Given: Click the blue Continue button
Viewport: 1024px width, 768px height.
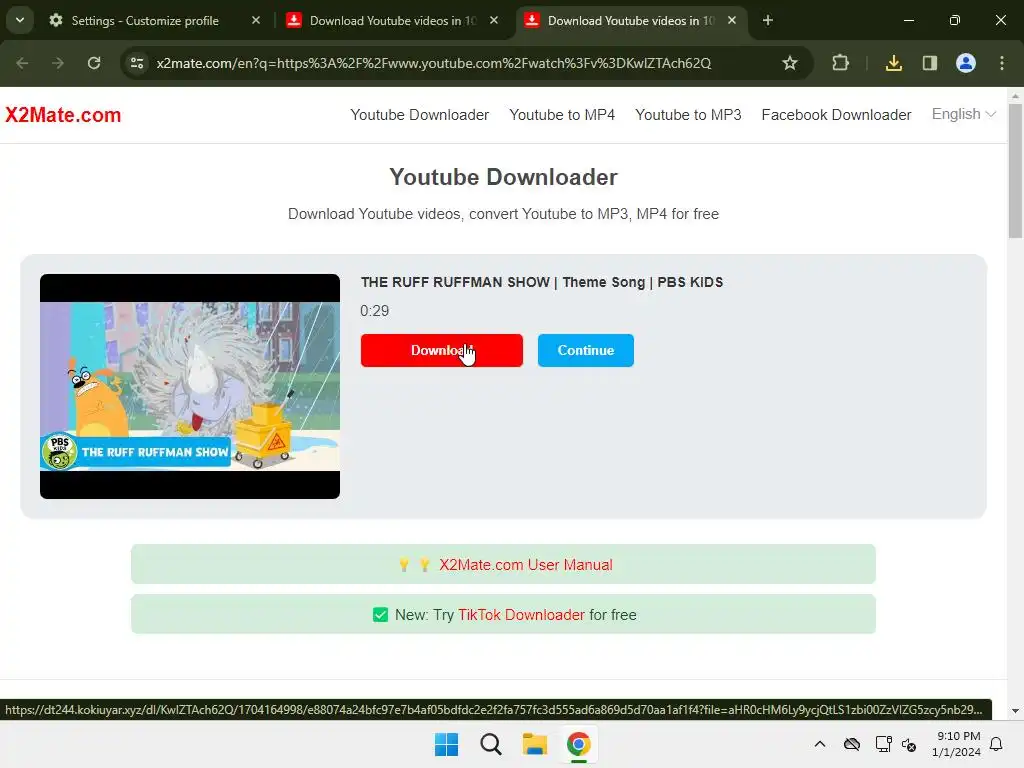Looking at the screenshot, I should tap(586, 351).
